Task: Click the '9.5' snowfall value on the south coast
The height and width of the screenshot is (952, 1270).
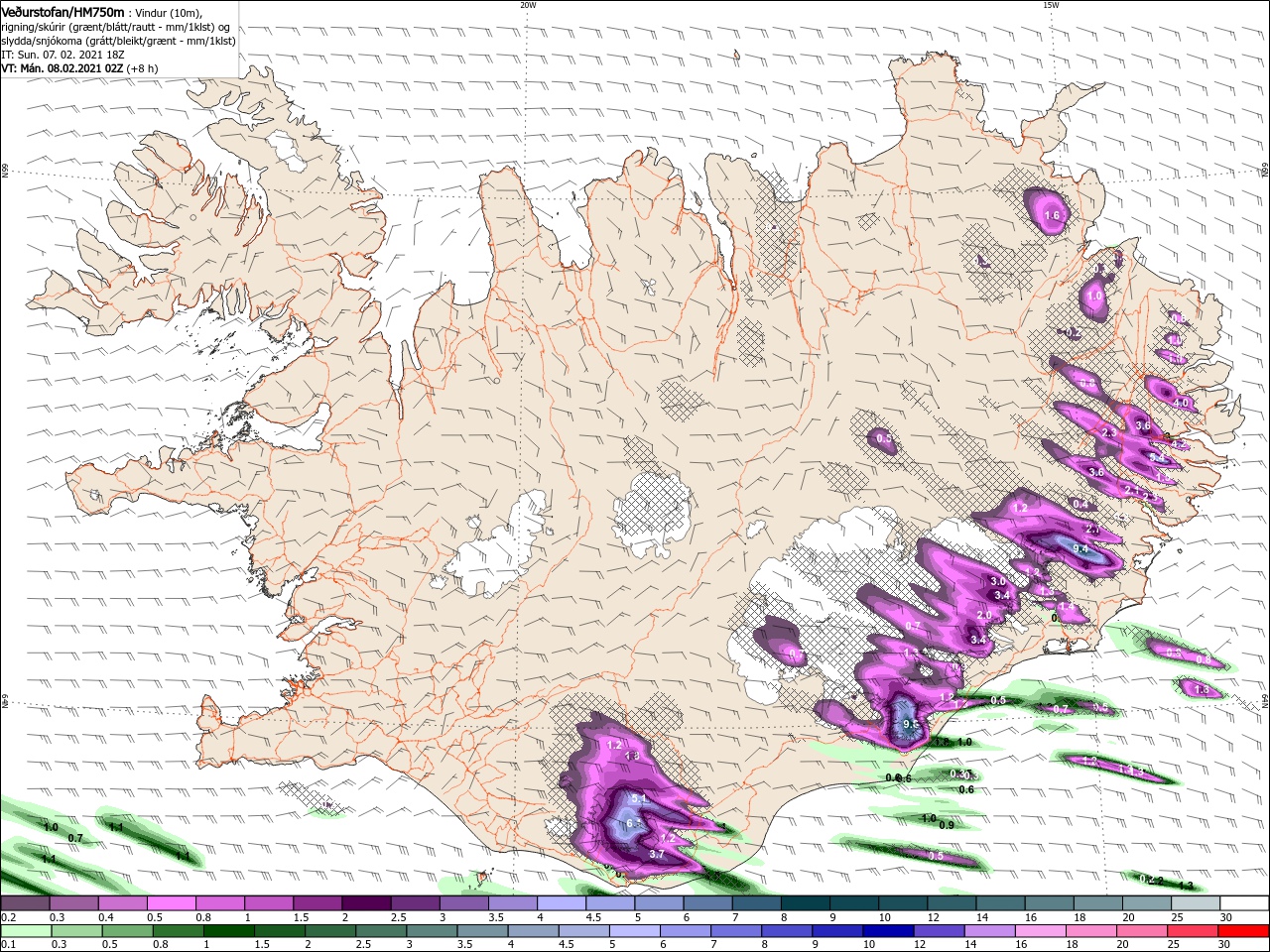Action: (911, 725)
